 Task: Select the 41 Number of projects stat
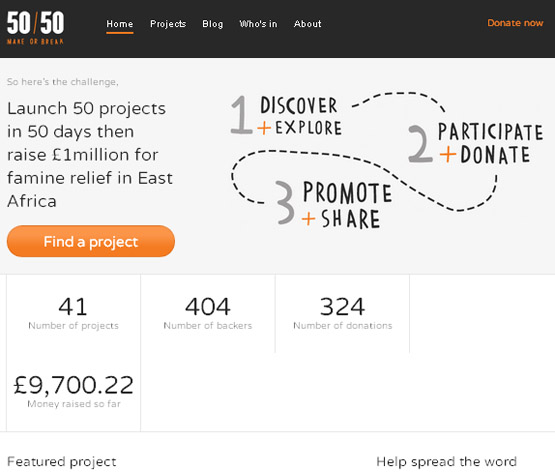[73, 314]
